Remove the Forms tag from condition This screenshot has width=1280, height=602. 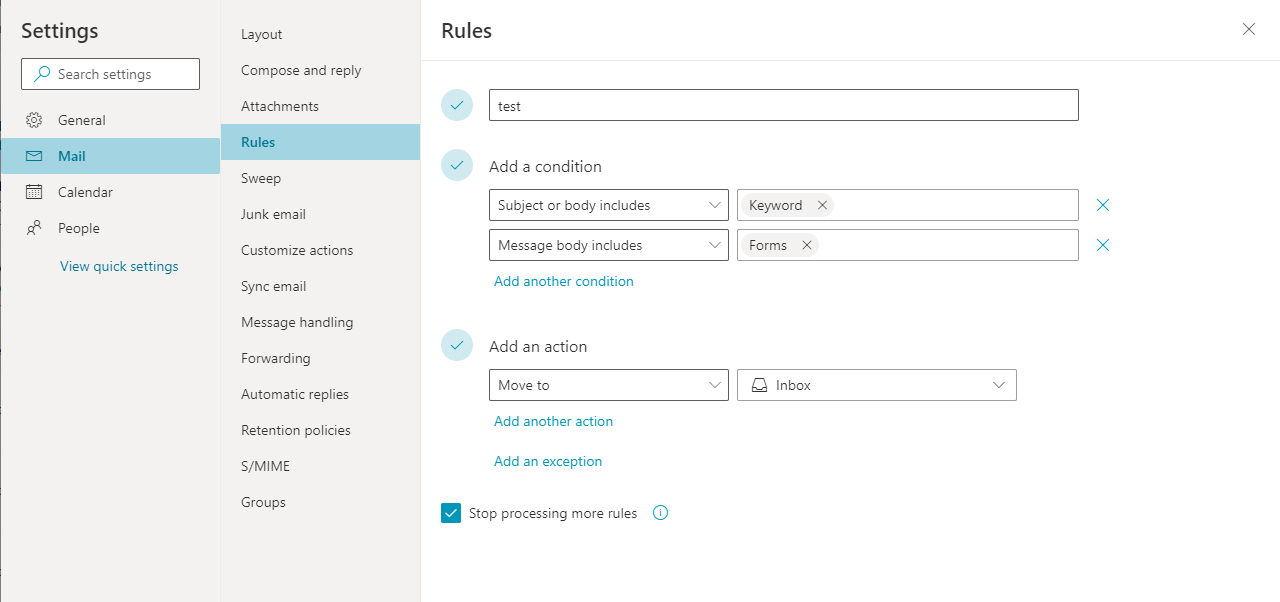(806, 245)
